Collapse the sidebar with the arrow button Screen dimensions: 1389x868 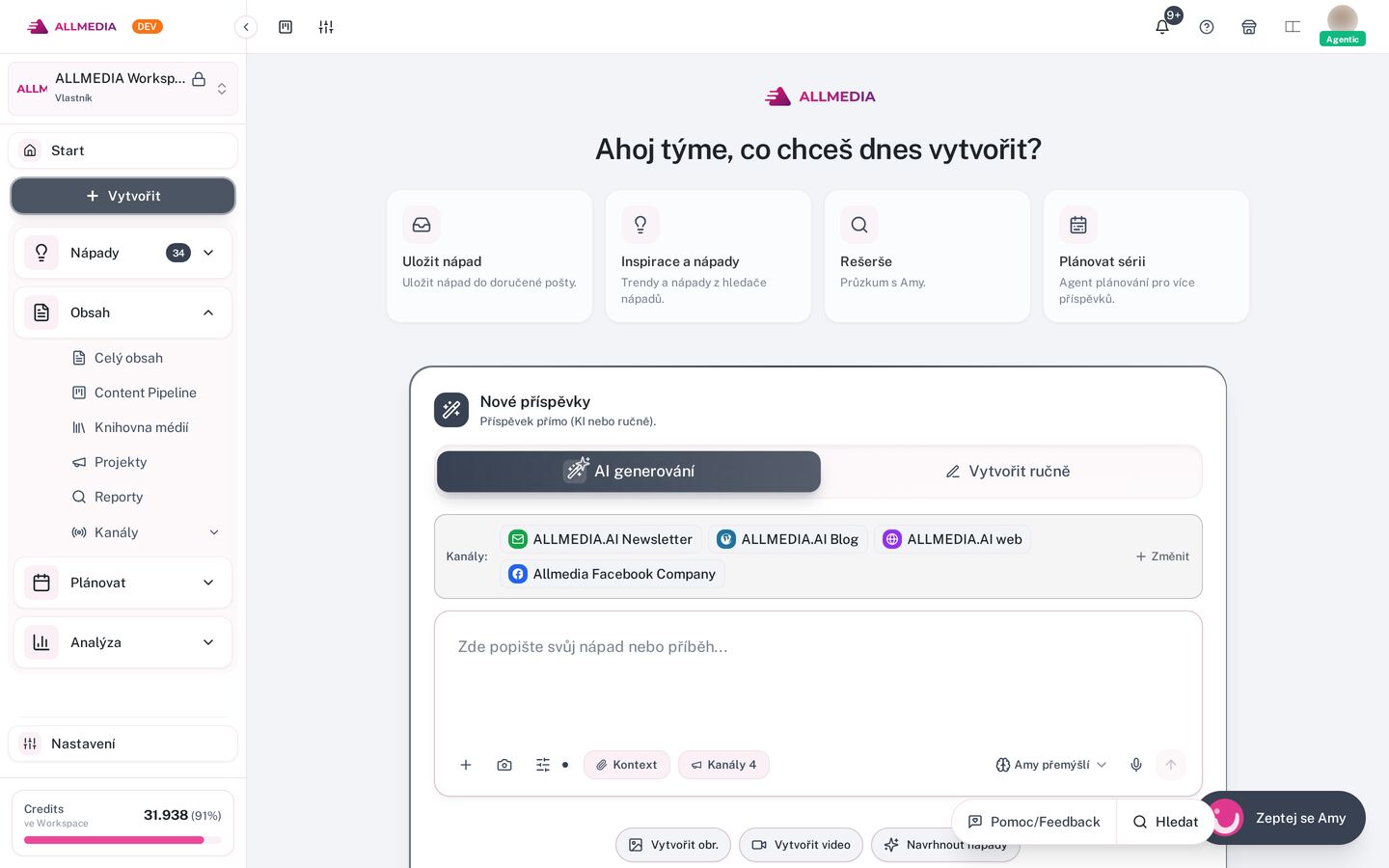click(246, 27)
